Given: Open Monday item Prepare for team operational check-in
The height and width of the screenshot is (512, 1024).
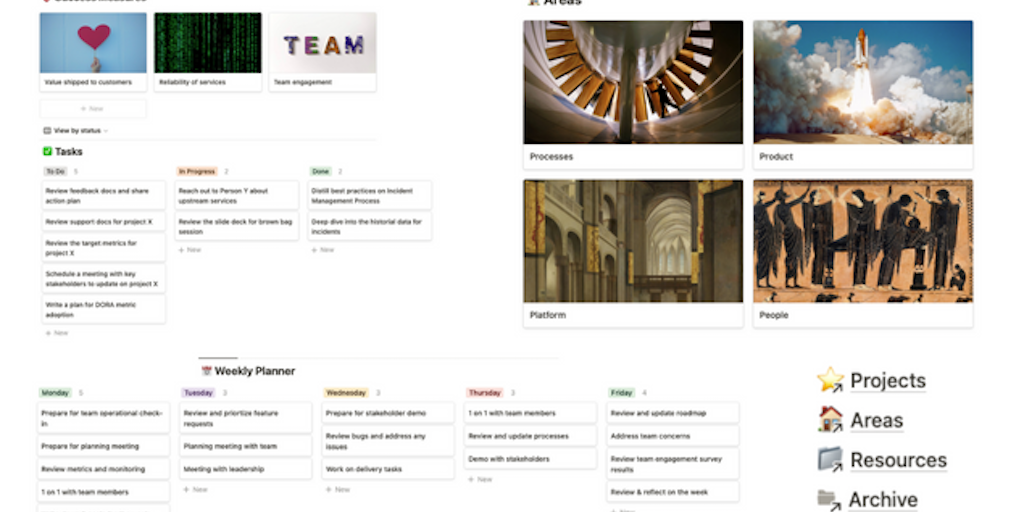Looking at the screenshot, I should (x=104, y=419).
